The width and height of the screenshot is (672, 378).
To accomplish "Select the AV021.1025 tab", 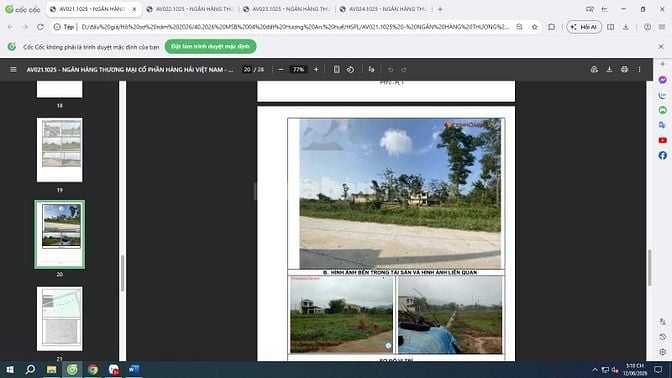I will coord(94,9).
